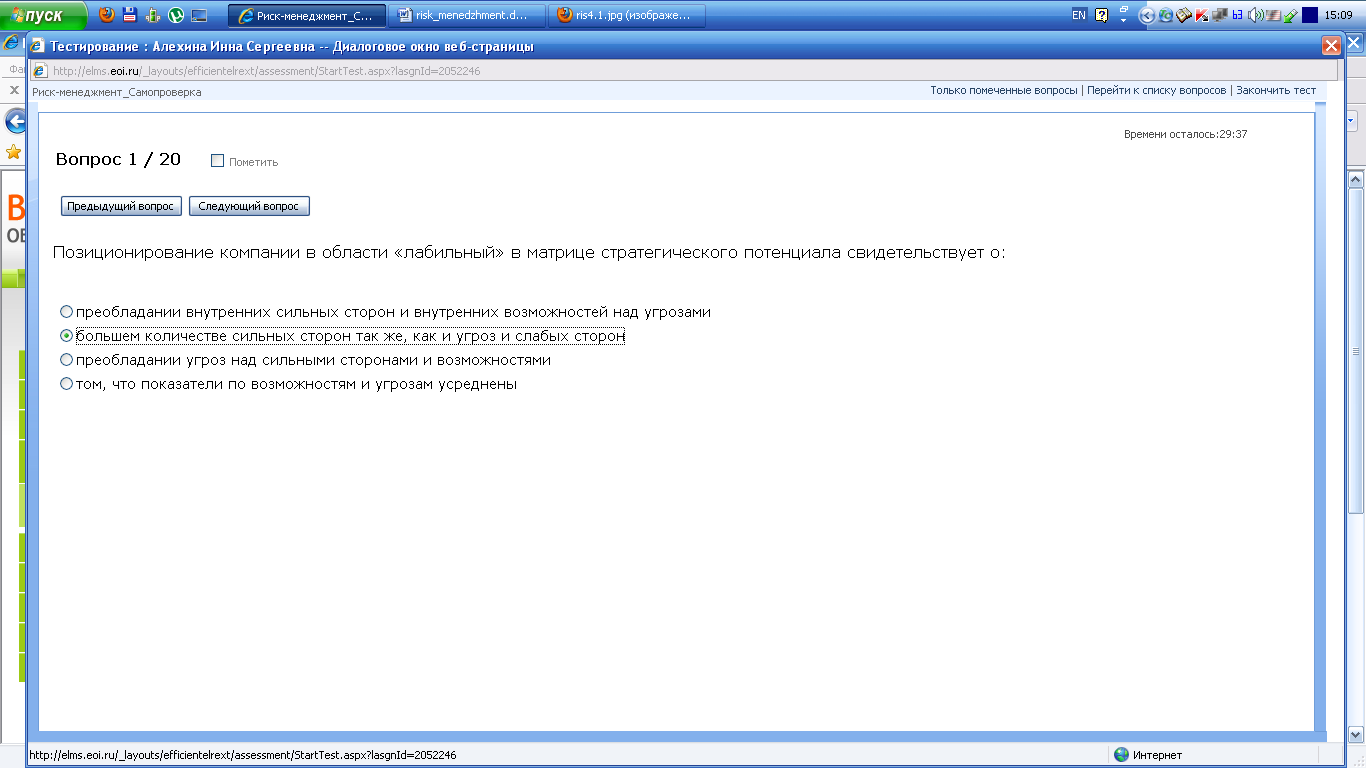Click the Времени осталось timer text
Screen dimensions: 1366x768
pos(1185,134)
